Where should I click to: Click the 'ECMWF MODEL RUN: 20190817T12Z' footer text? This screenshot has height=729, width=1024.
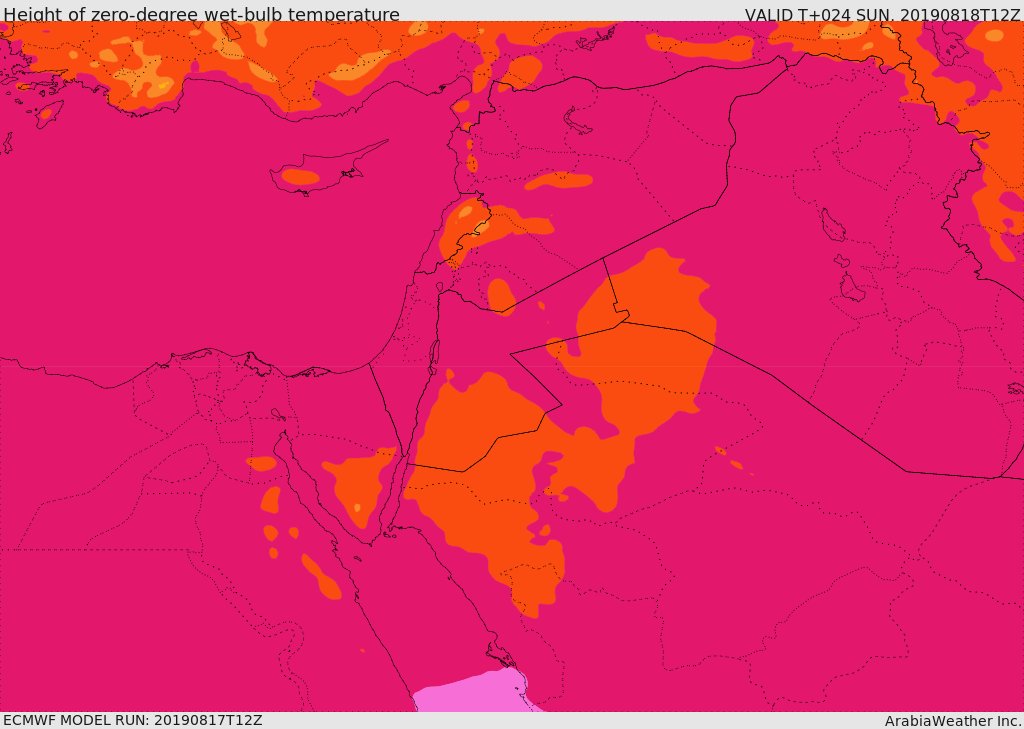click(133, 720)
